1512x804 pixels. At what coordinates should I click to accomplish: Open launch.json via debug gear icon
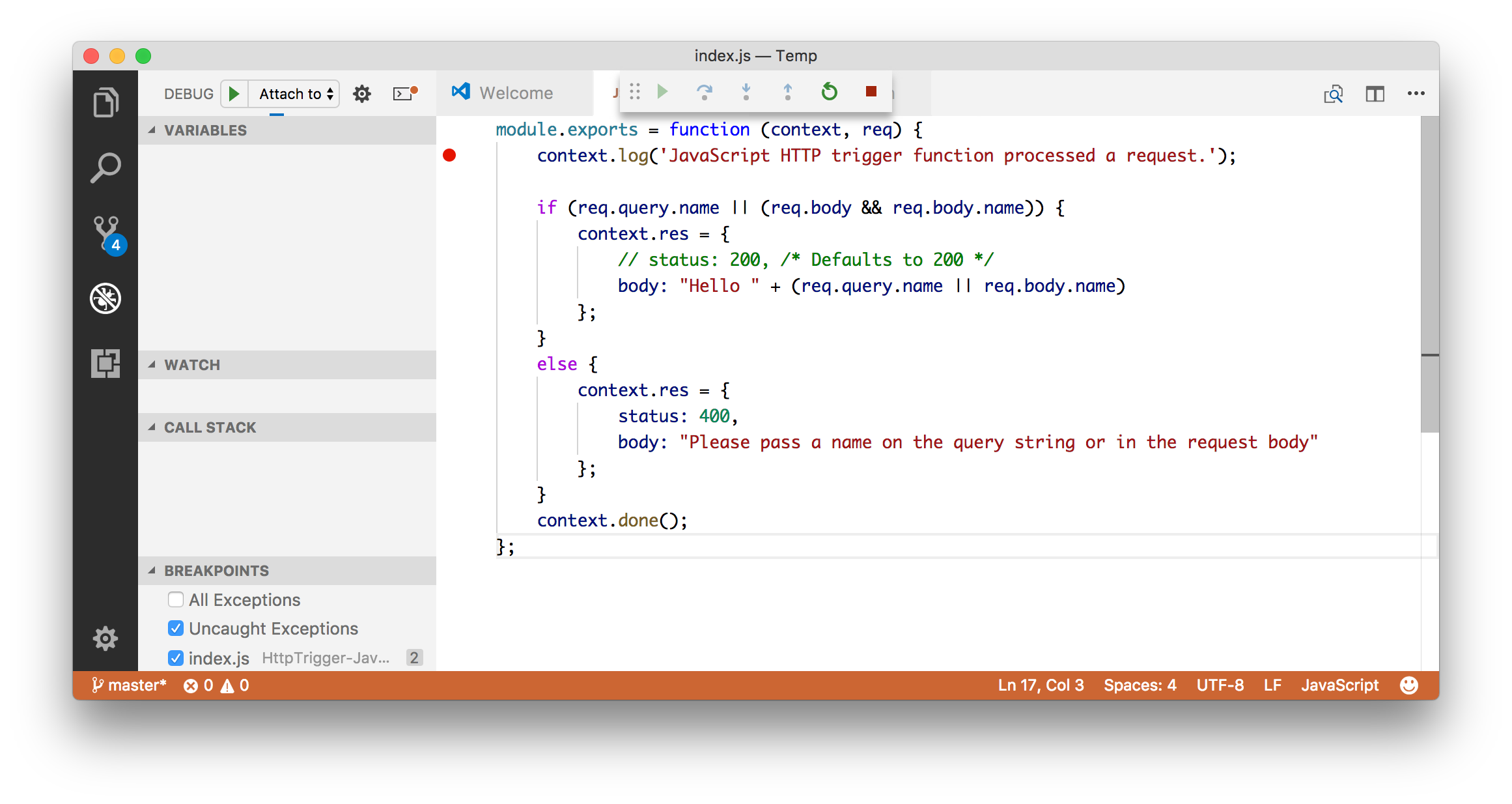(362, 94)
